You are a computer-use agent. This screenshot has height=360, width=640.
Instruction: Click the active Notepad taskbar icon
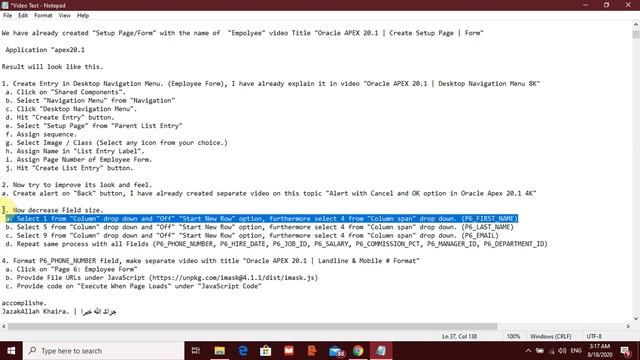381,351
